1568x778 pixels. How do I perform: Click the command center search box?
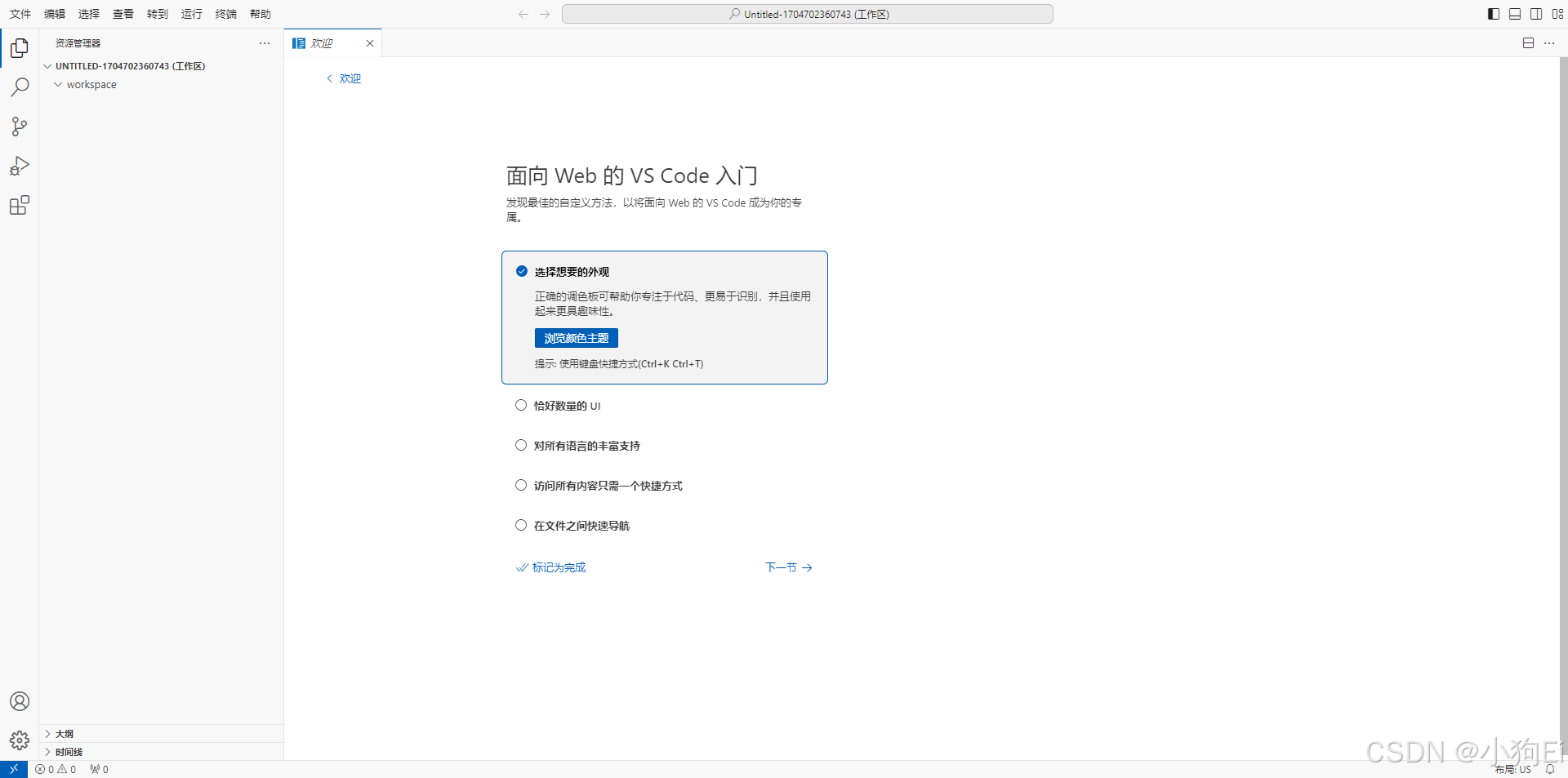808,14
